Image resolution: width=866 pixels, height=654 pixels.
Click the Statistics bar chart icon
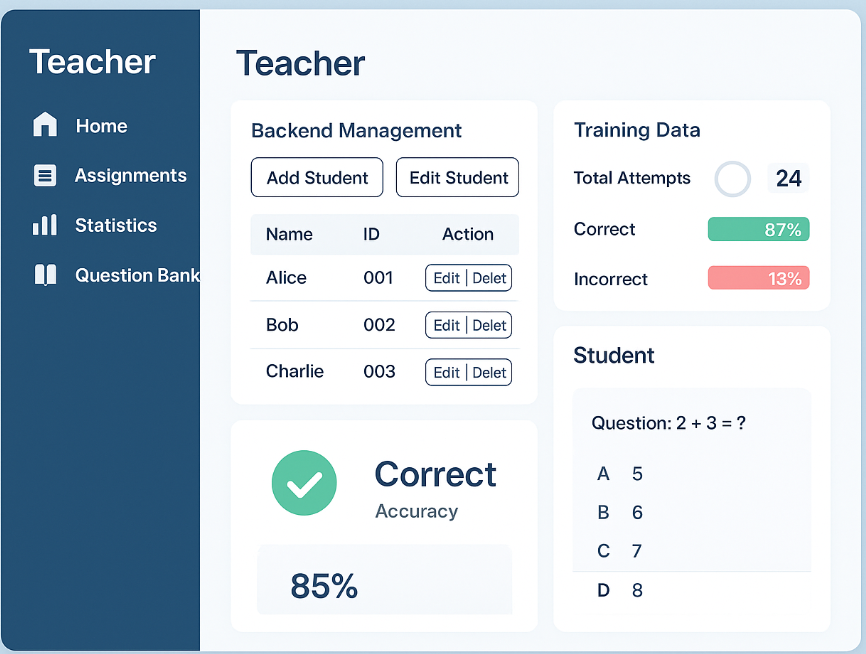(45, 225)
